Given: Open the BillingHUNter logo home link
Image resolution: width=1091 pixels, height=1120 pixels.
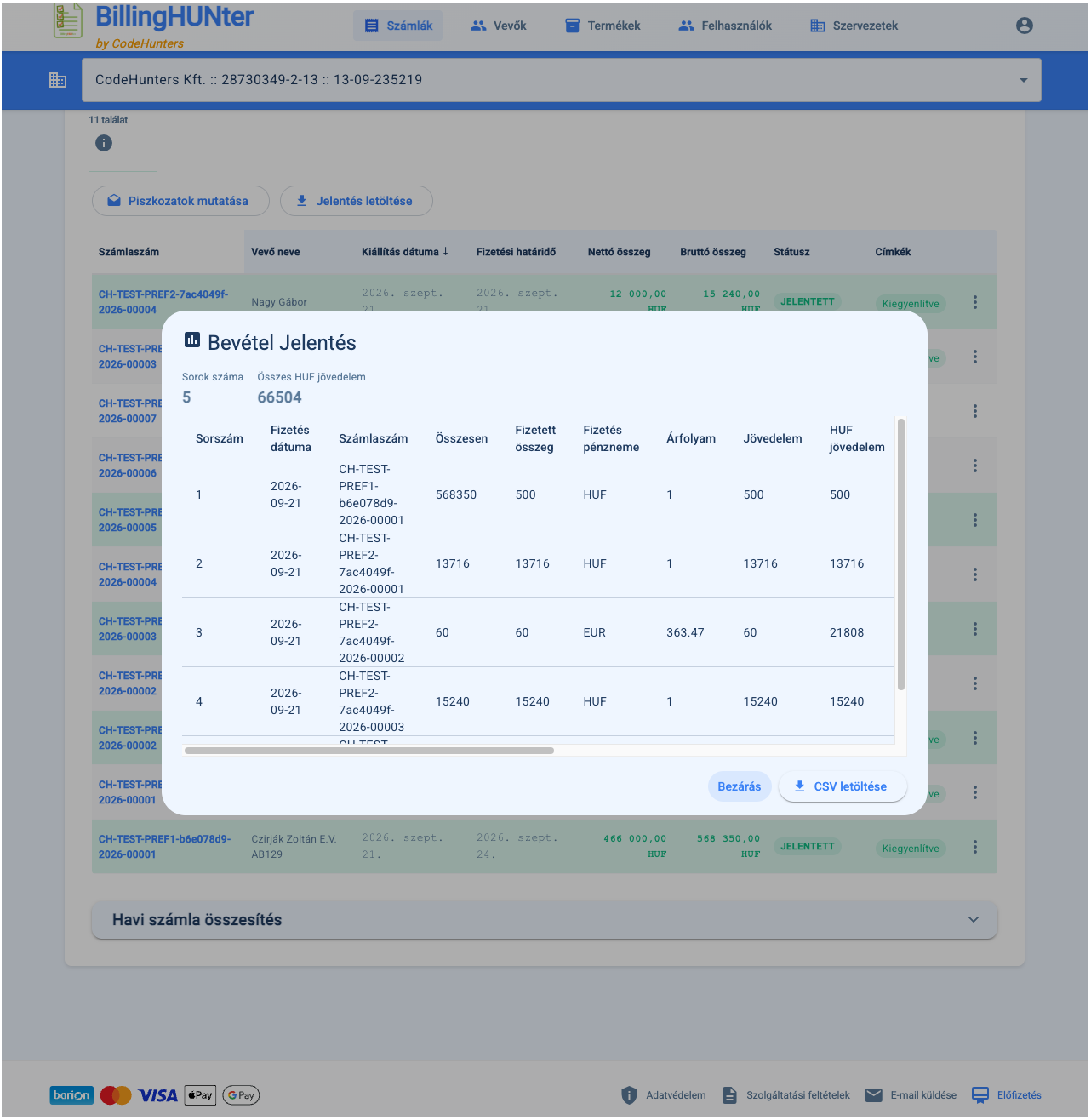Looking at the screenshot, I should 153,26.
